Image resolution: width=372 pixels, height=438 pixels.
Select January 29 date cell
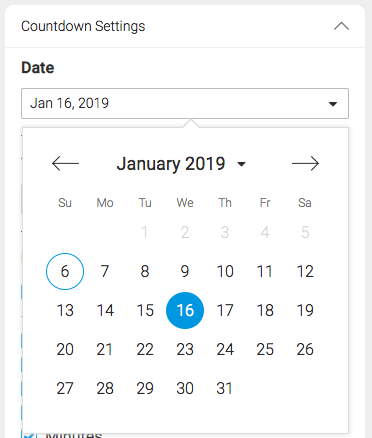click(x=145, y=388)
